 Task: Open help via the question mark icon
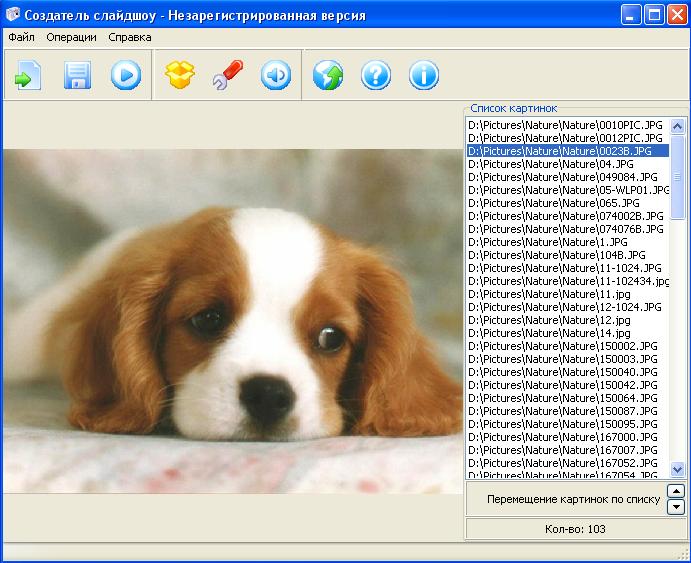[x=376, y=76]
